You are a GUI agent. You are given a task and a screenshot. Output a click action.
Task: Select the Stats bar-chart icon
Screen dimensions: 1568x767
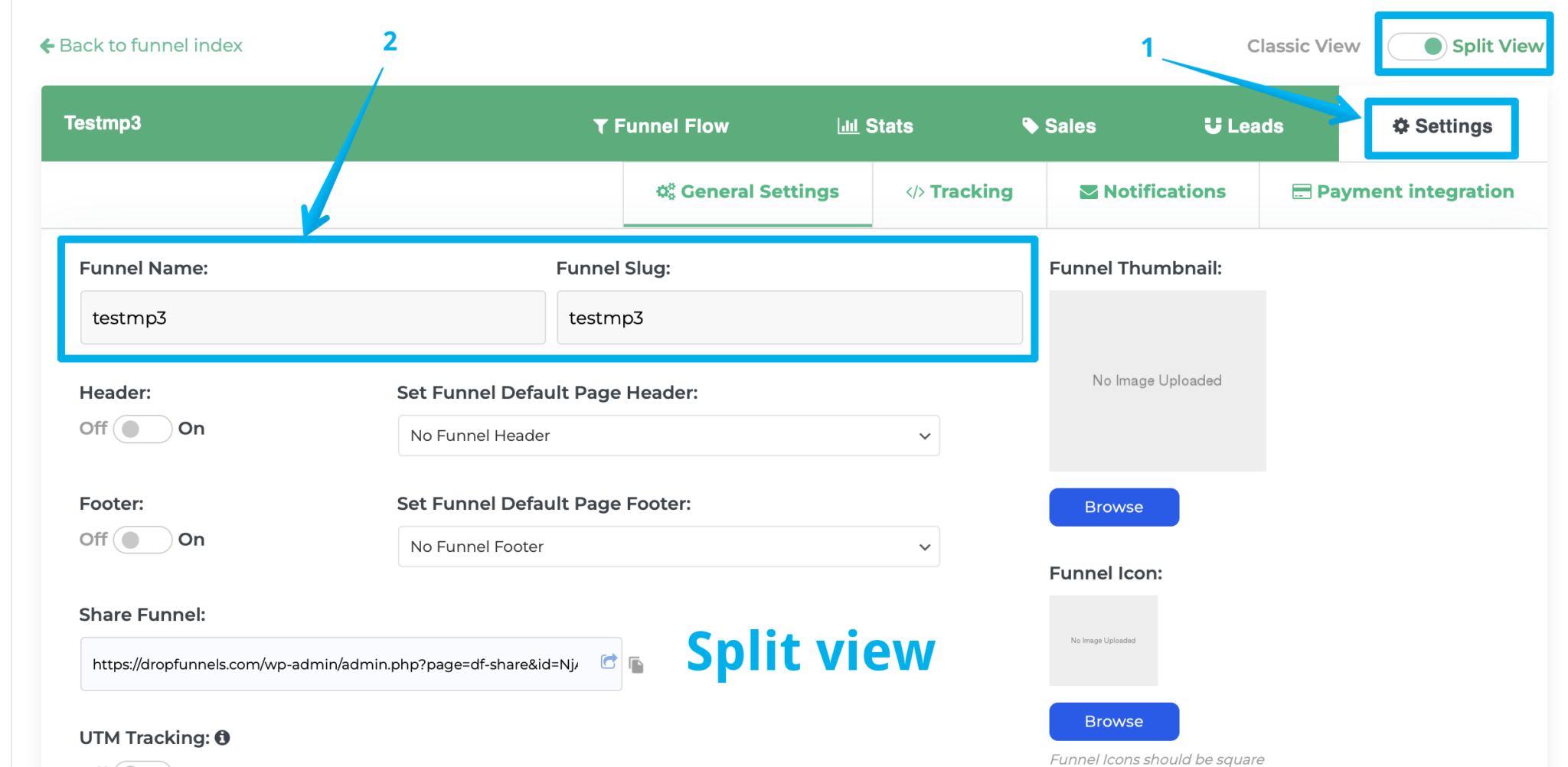847,126
